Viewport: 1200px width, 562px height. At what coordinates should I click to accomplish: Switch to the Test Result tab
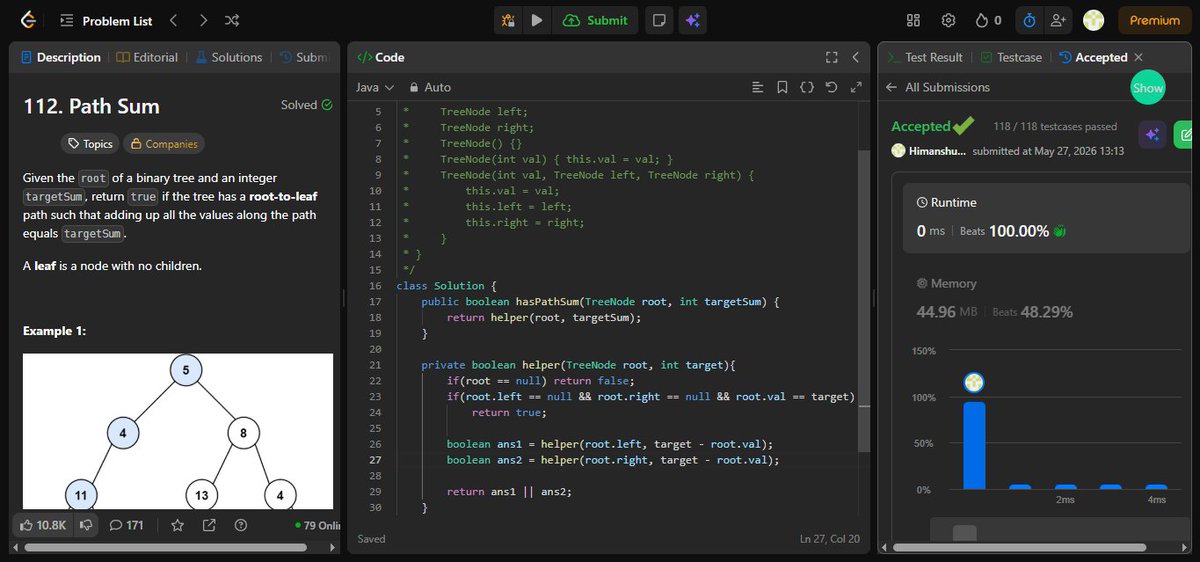pyautogui.click(x=925, y=57)
